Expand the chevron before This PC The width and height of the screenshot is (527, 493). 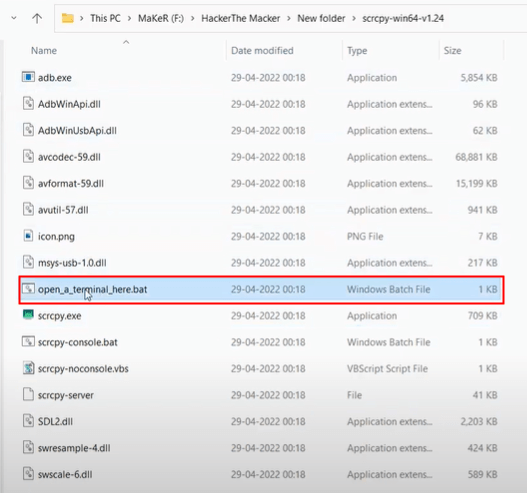(x=82, y=18)
